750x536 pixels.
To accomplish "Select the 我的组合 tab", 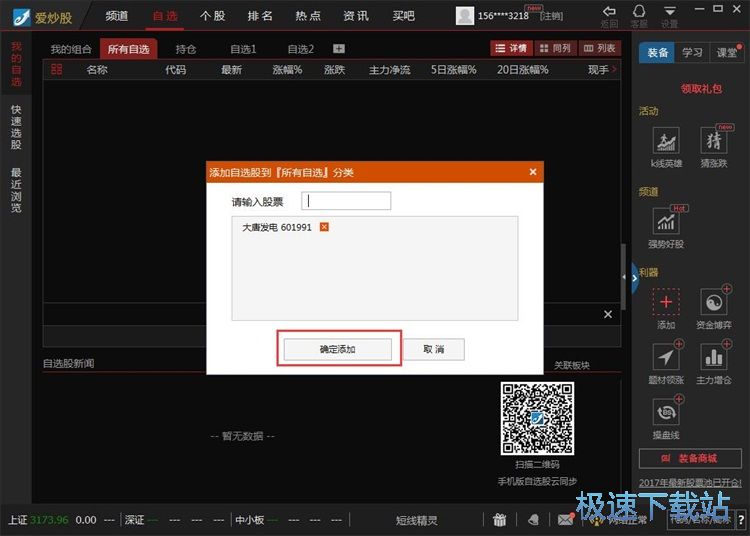I will click(x=71, y=49).
